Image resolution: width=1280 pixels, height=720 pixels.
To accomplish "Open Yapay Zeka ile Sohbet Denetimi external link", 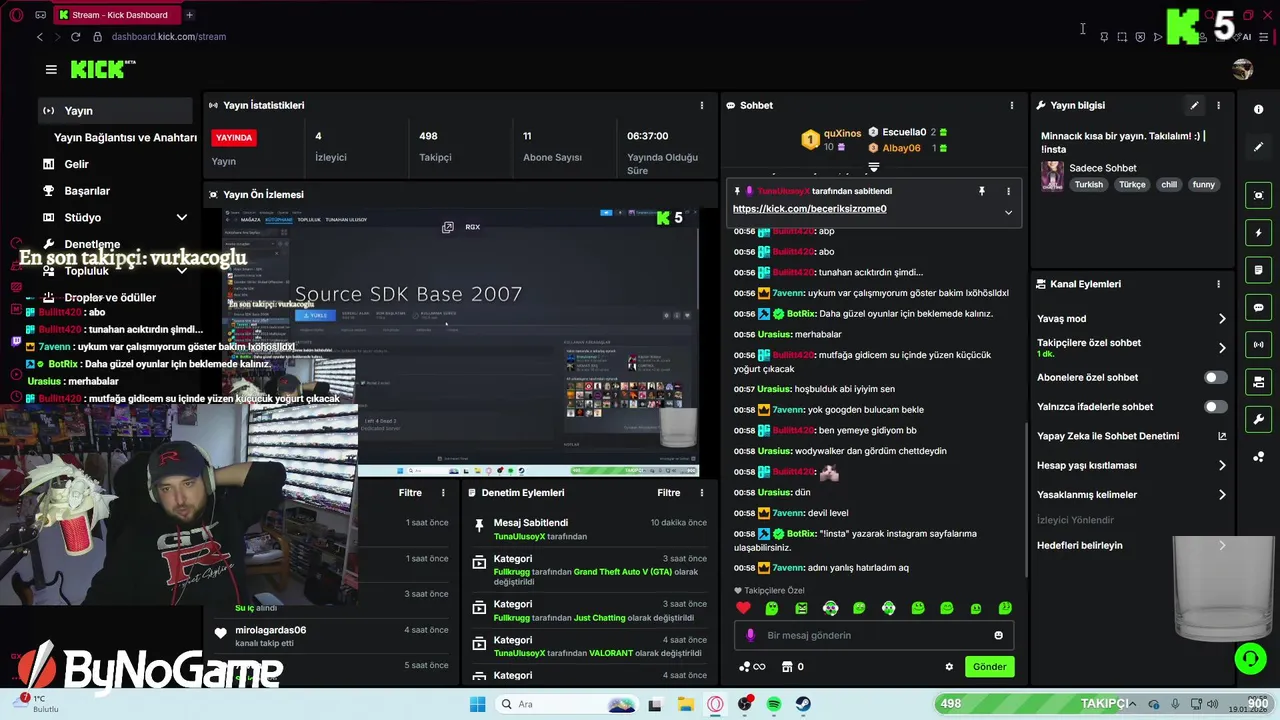I will (1222, 436).
